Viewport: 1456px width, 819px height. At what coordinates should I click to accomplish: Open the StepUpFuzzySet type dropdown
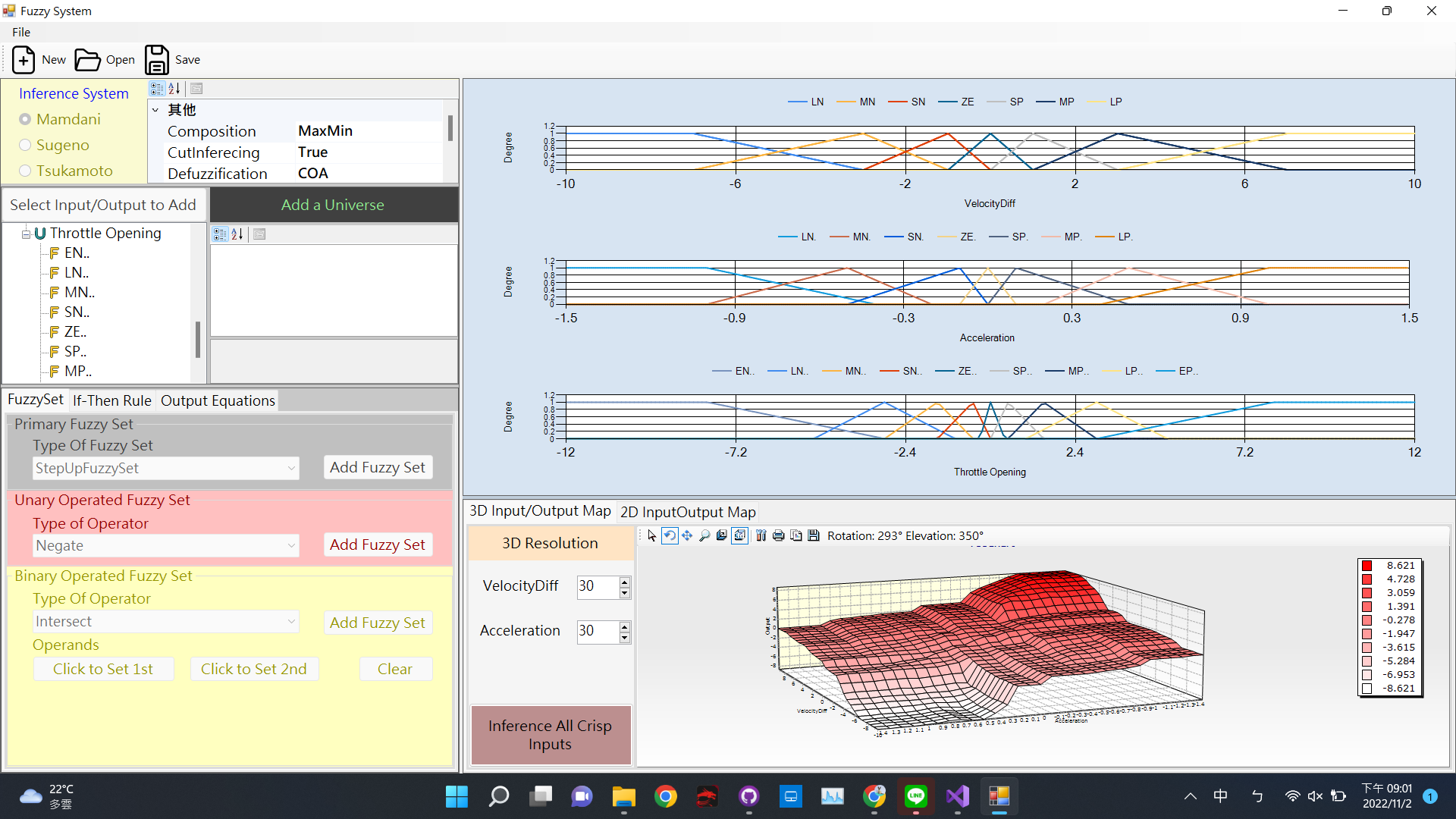[291, 469]
